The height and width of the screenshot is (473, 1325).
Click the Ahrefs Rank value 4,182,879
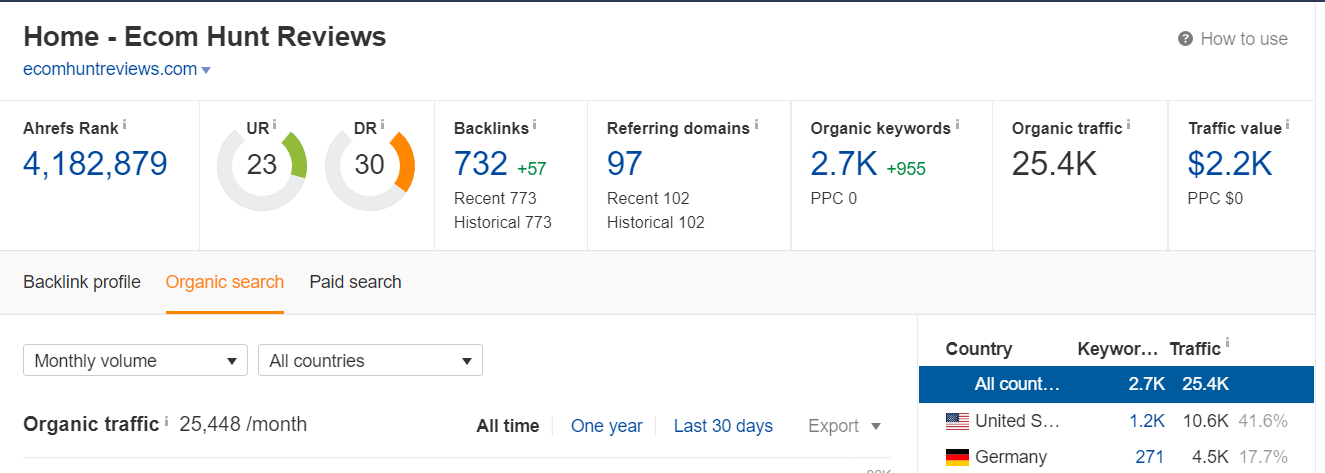click(95, 164)
